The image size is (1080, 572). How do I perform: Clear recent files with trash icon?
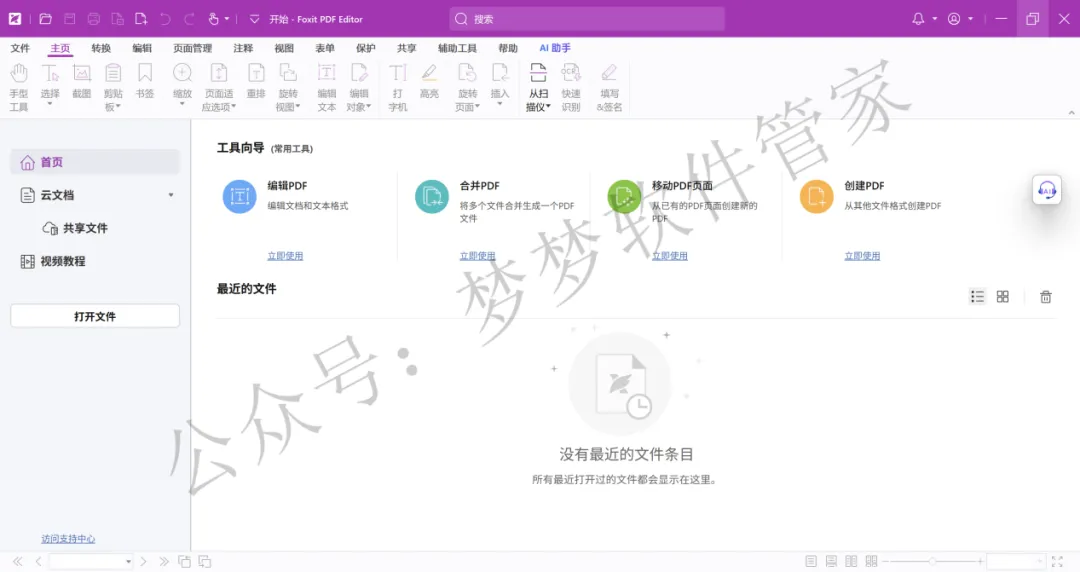click(1046, 297)
